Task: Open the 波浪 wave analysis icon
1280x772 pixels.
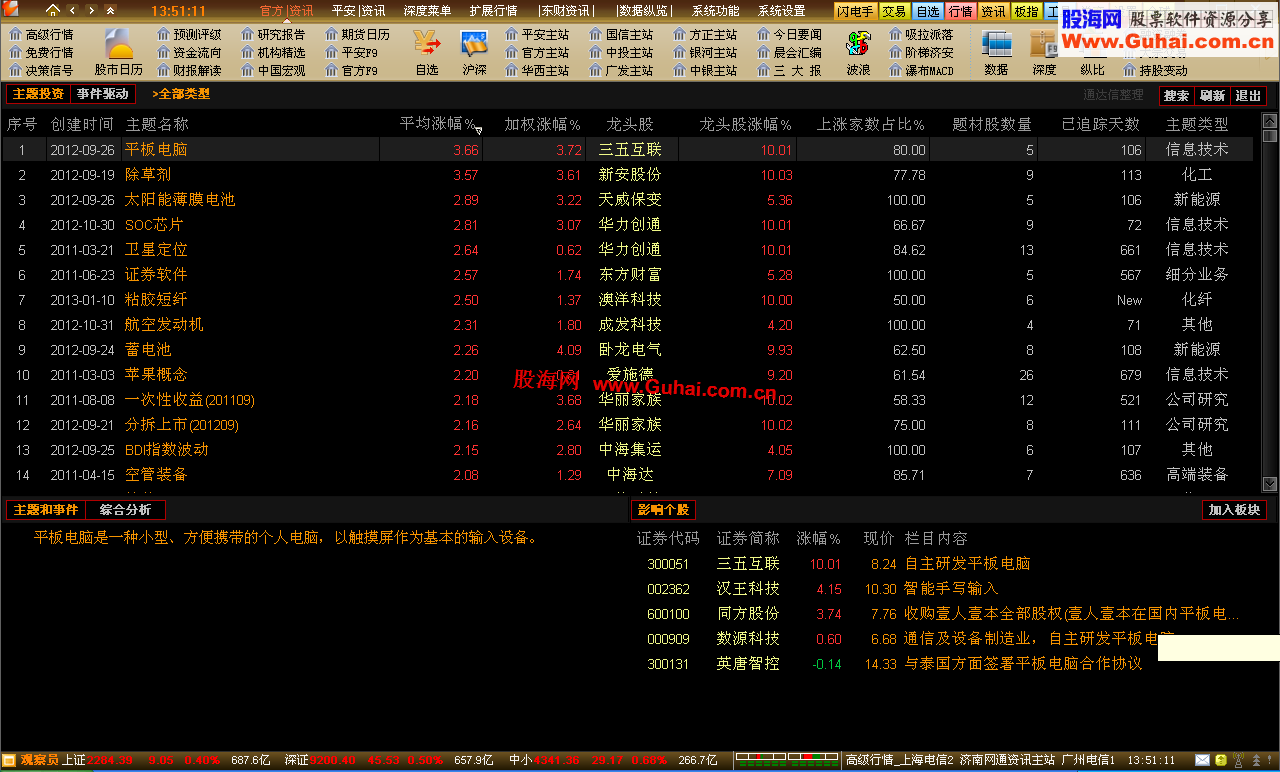Action: pyautogui.click(x=858, y=52)
